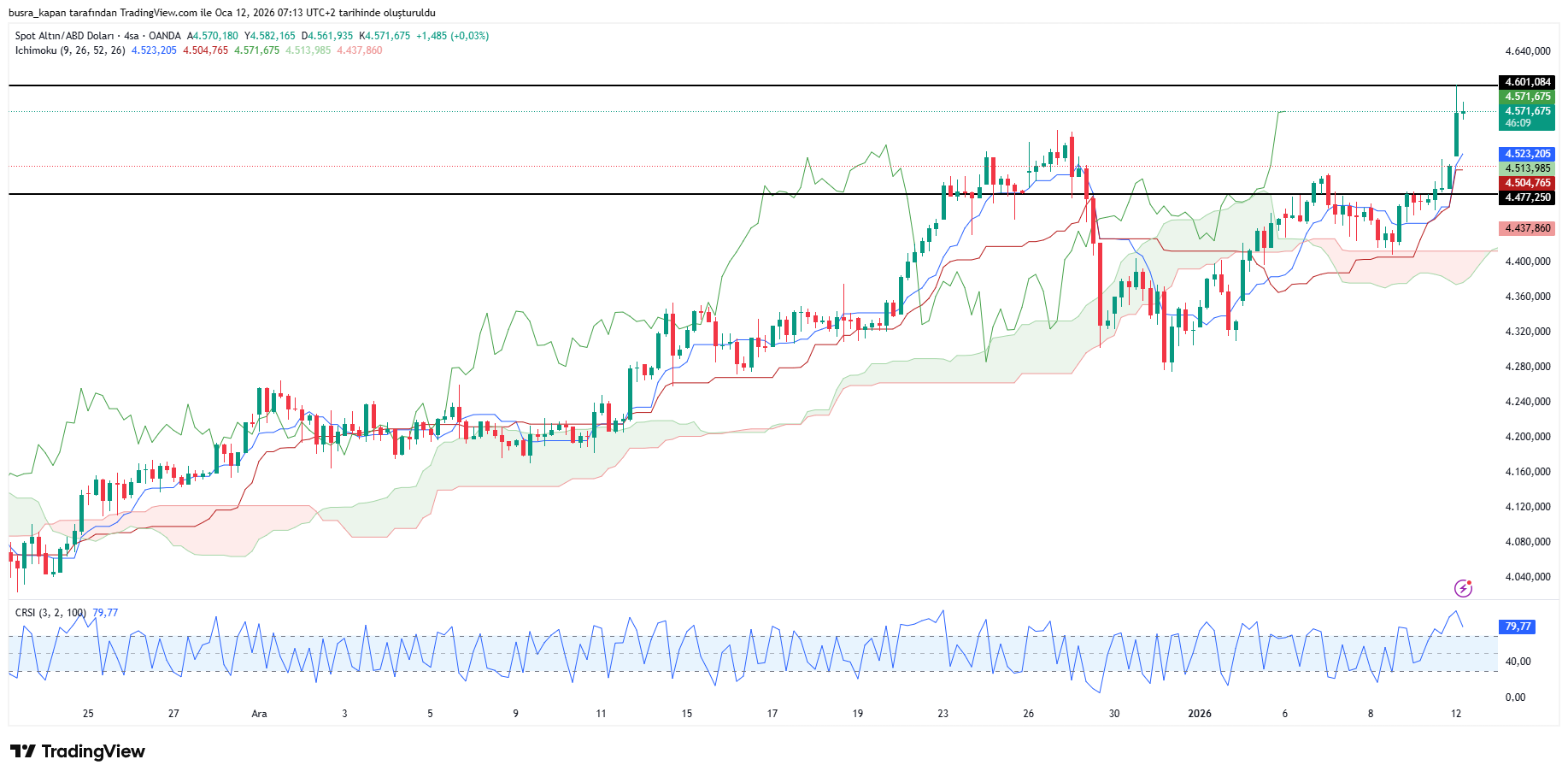Click the blue 4.523,205 price axis label
The height and width of the screenshot is (777, 1568).
click(x=1527, y=154)
